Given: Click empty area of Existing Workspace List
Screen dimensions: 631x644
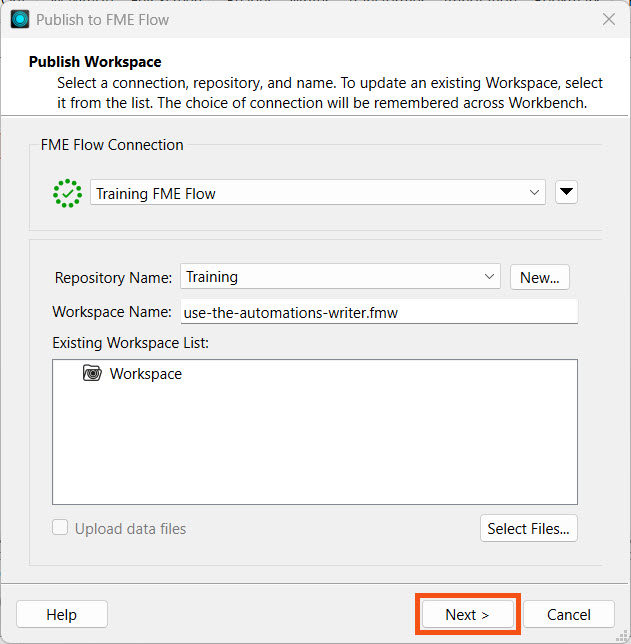Looking at the screenshot, I should 315,450.
